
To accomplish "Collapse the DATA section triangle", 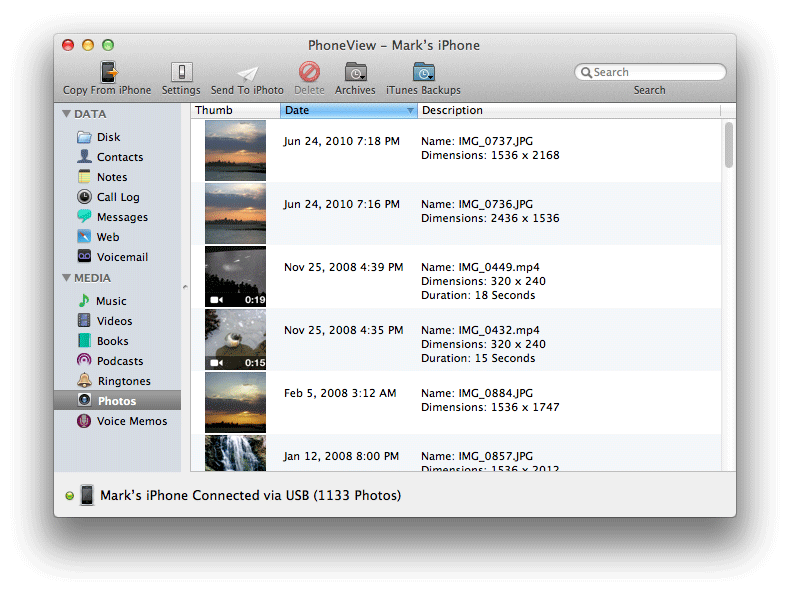I will point(66,114).
